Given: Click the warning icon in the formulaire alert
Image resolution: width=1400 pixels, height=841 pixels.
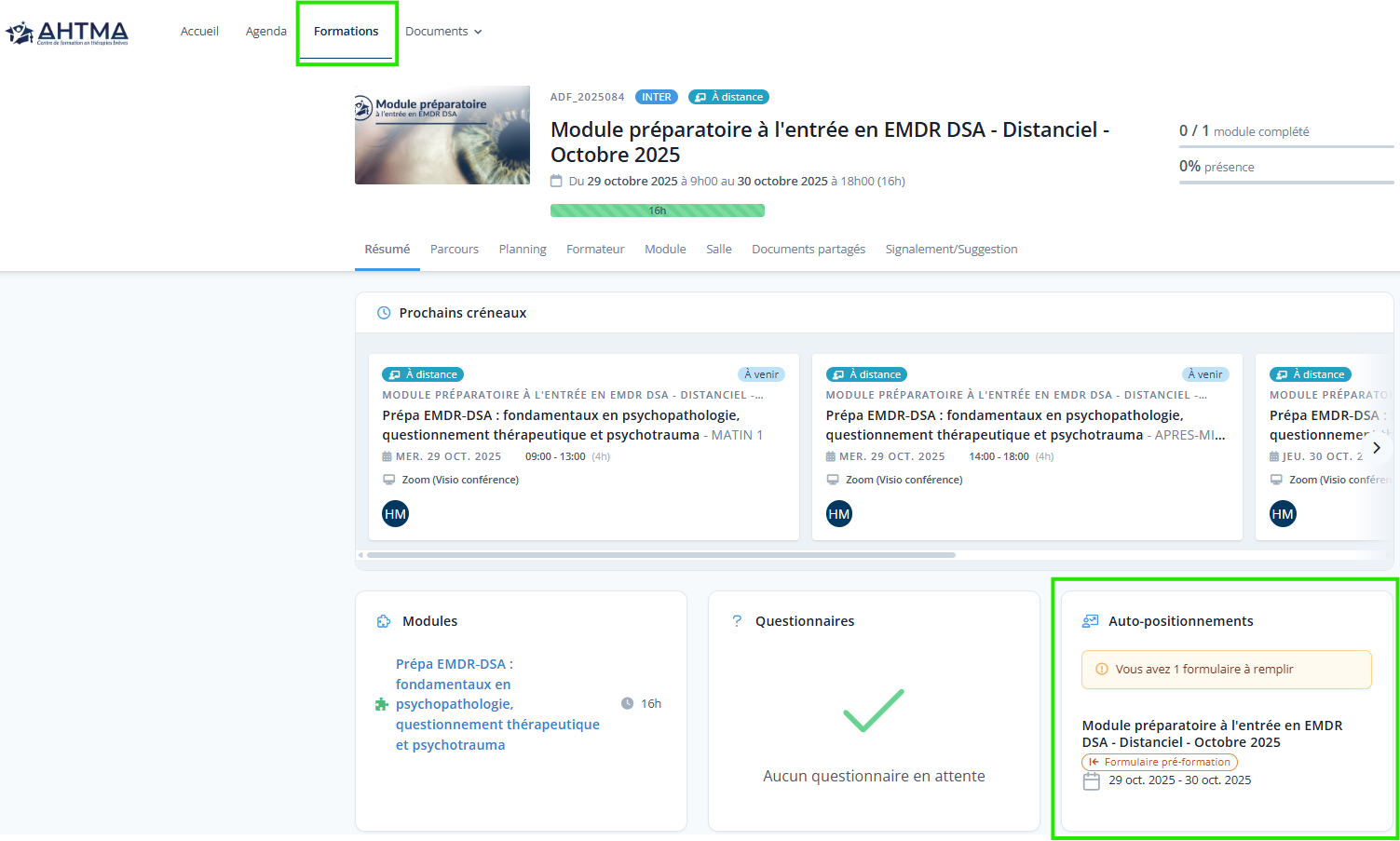Looking at the screenshot, I should coord(1103,670).
